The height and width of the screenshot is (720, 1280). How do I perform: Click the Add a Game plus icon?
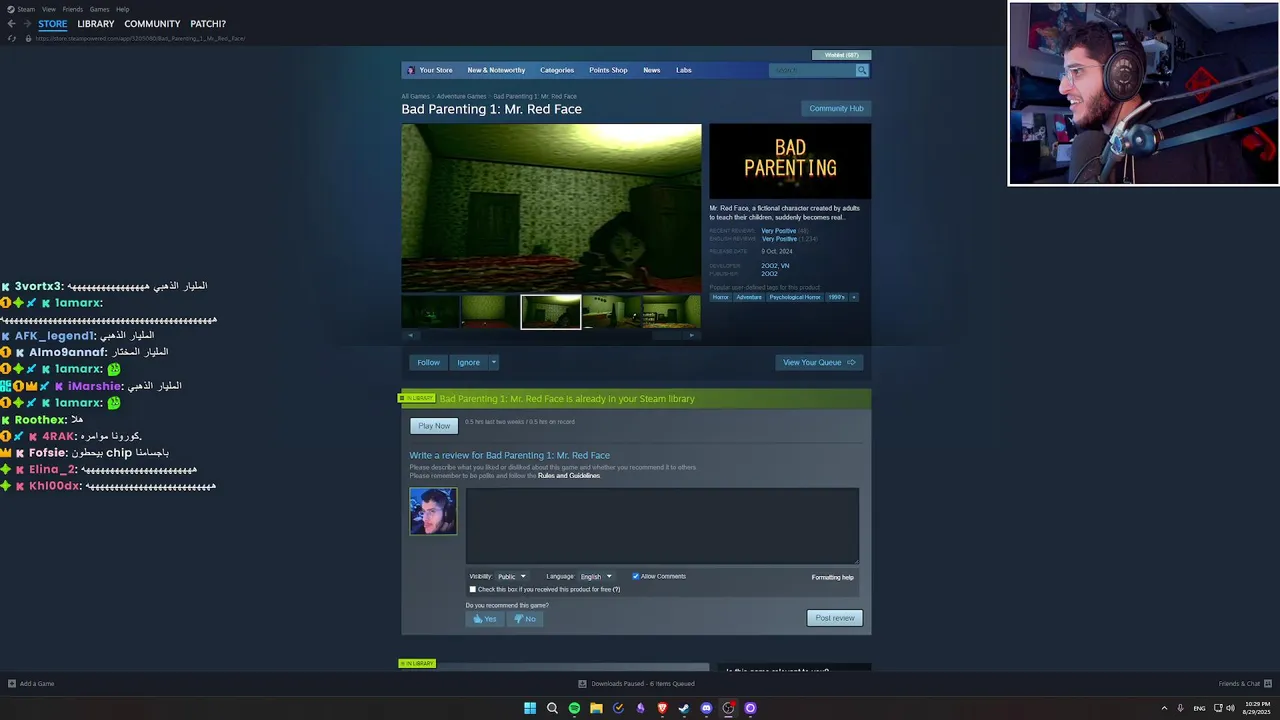(12, 684)
